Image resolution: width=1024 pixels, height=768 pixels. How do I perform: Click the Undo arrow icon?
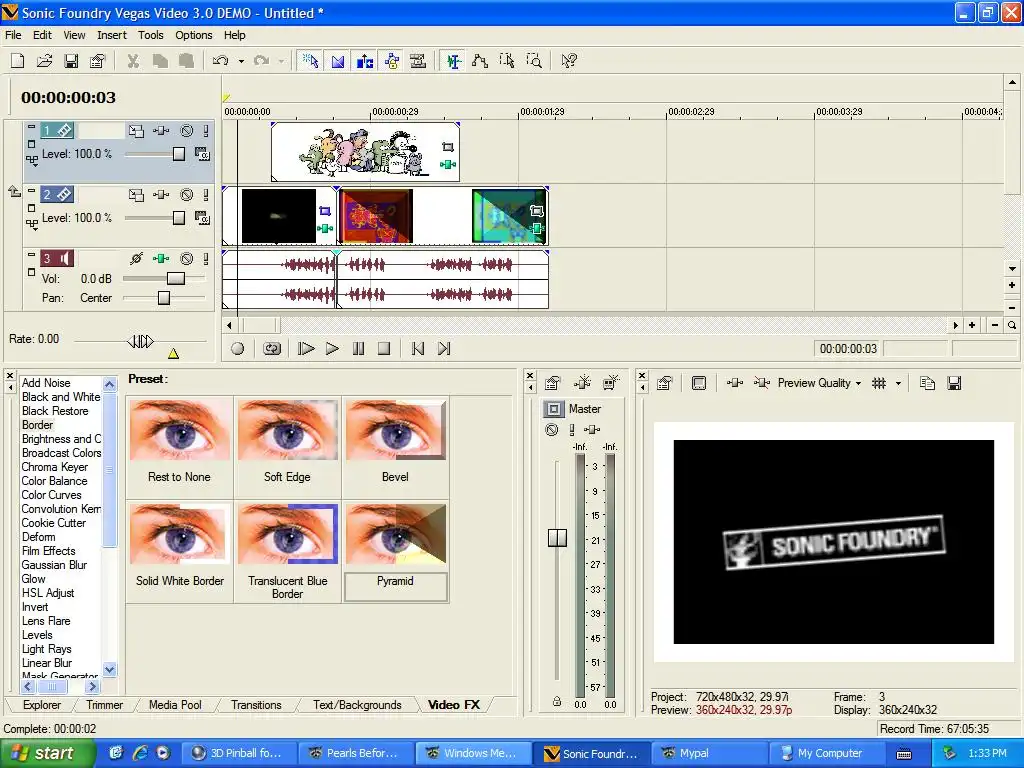tap(220, 61)
